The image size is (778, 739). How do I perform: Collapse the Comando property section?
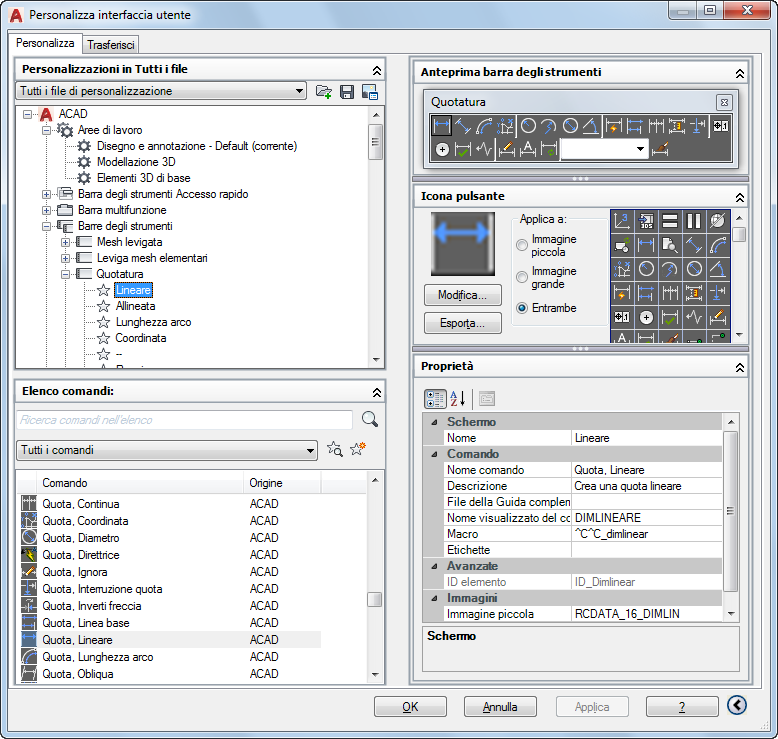click(x=435, y=454)
